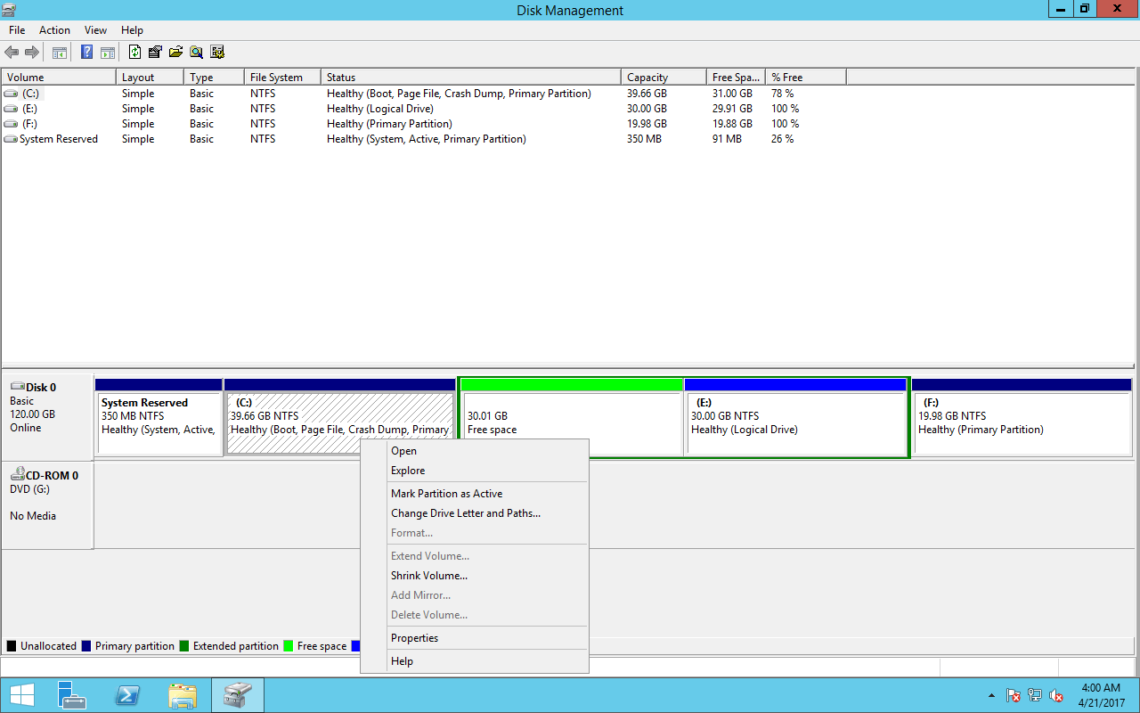This screenshot has height=713, width=1140.
Task: Open the View menu
Action: pyautogui.click(x=95, y=30)
